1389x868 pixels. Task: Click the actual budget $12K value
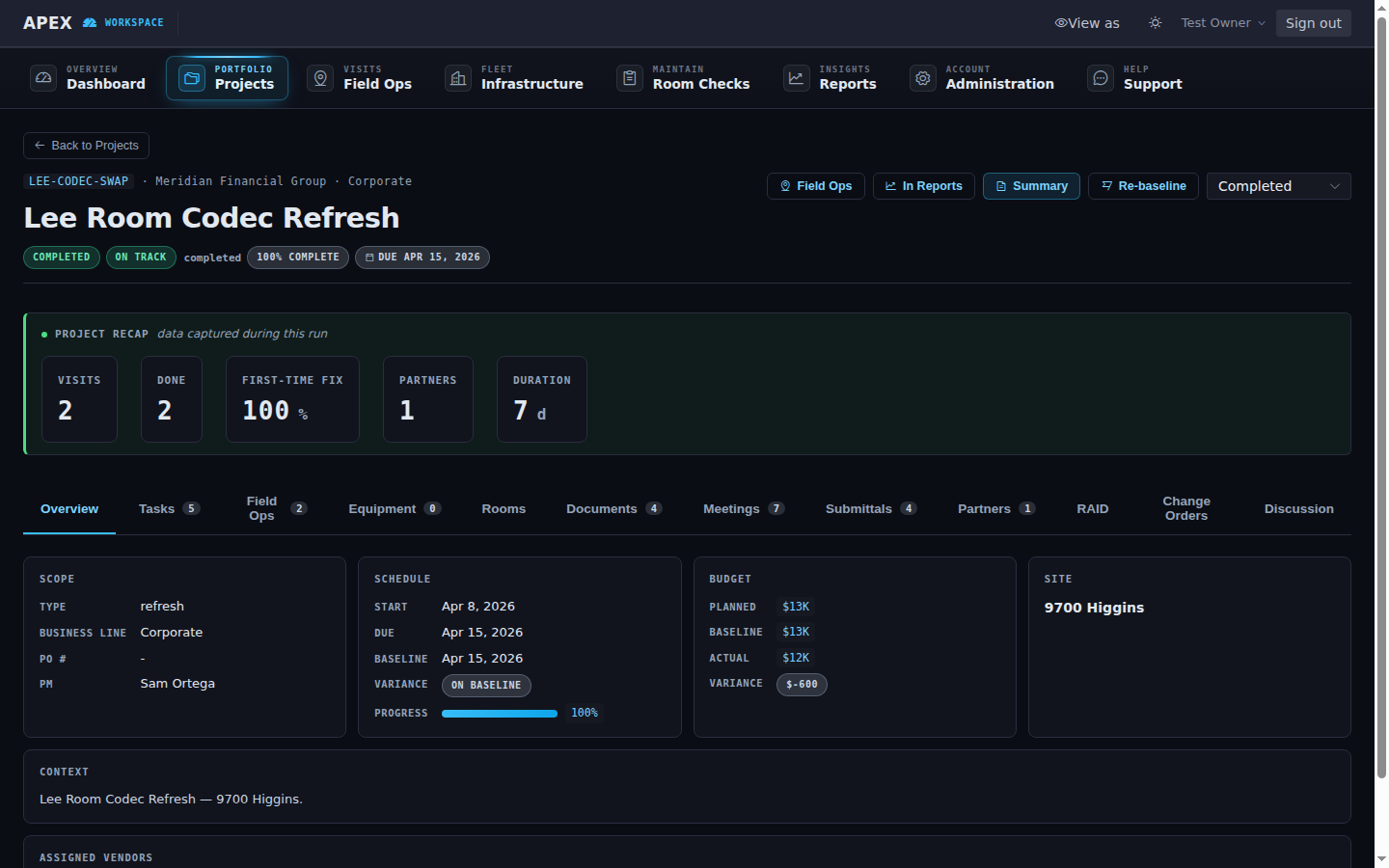(x=796, y=658)
